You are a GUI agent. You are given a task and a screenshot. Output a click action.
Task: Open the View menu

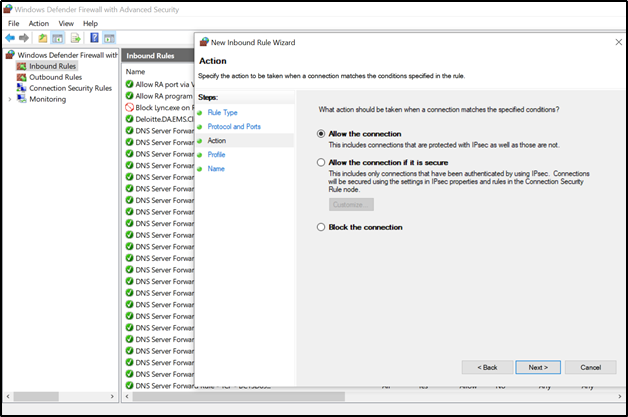click(x=66, y=23)
